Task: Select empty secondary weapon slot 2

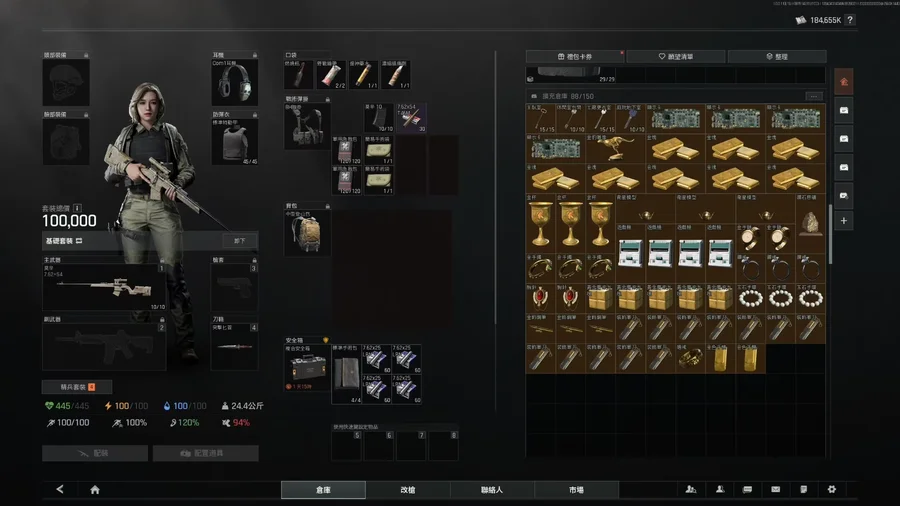Action: pos(104,347)
